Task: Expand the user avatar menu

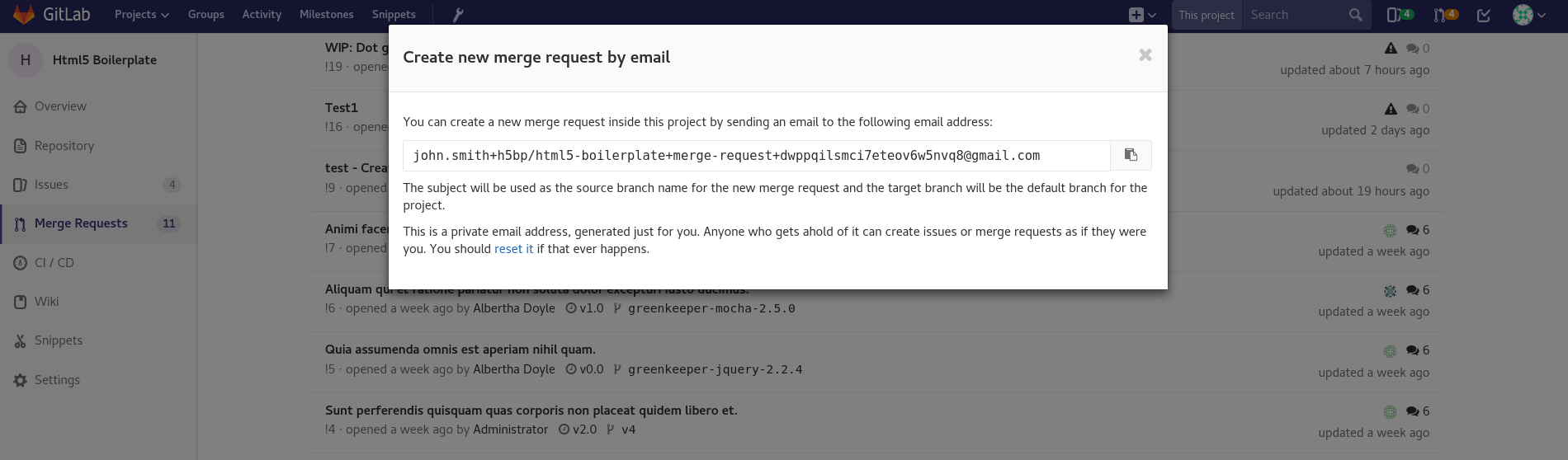Action: [x=1529, y=15]
